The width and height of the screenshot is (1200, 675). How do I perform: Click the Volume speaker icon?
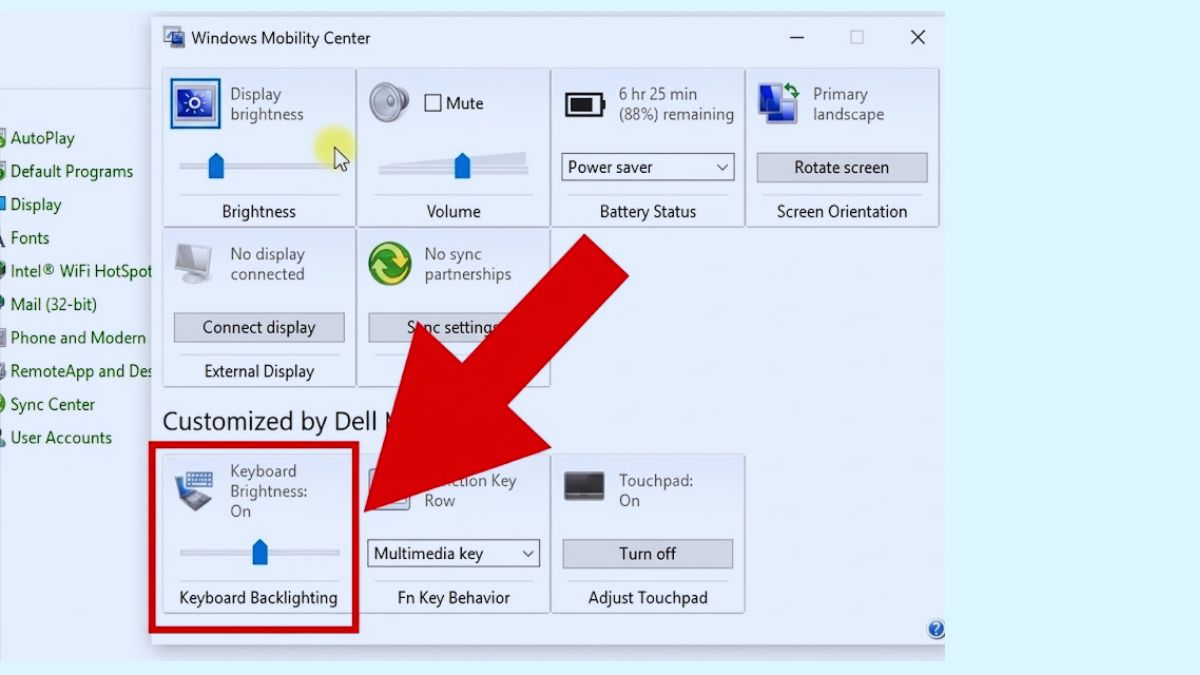(389, 103)
